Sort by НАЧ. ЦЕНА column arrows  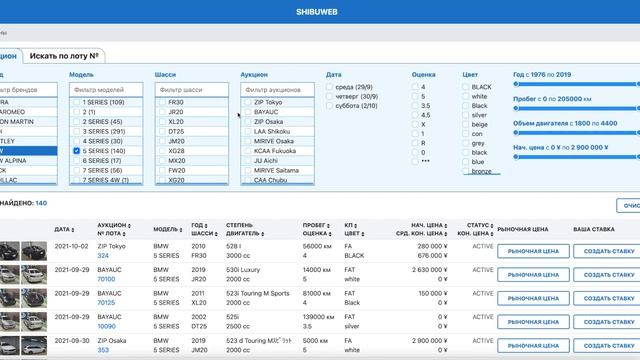445,226
